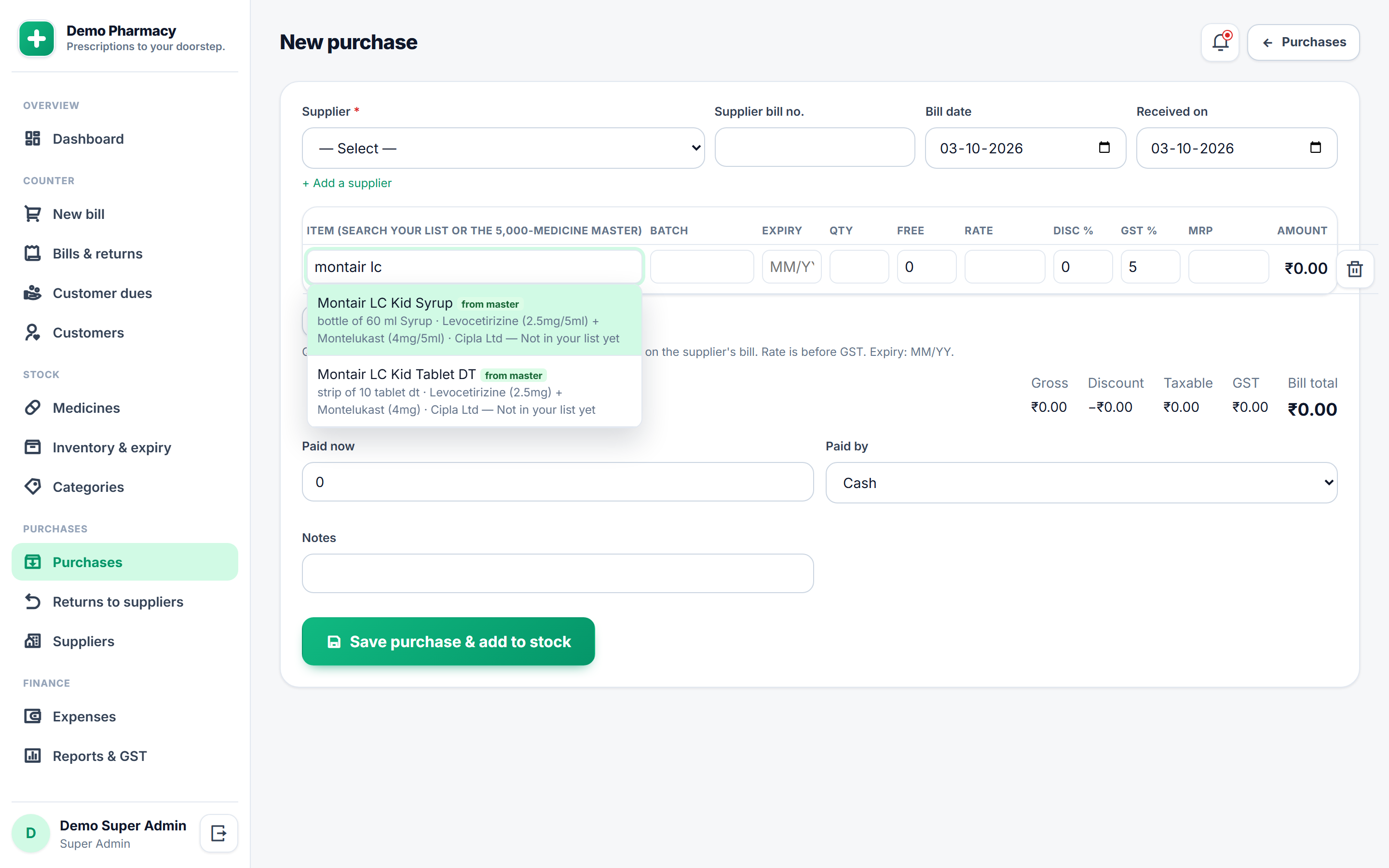This screenshot has width=1389, height=868.
Task: Click the Bills & returns icon
Action: [x=33, y=253]
